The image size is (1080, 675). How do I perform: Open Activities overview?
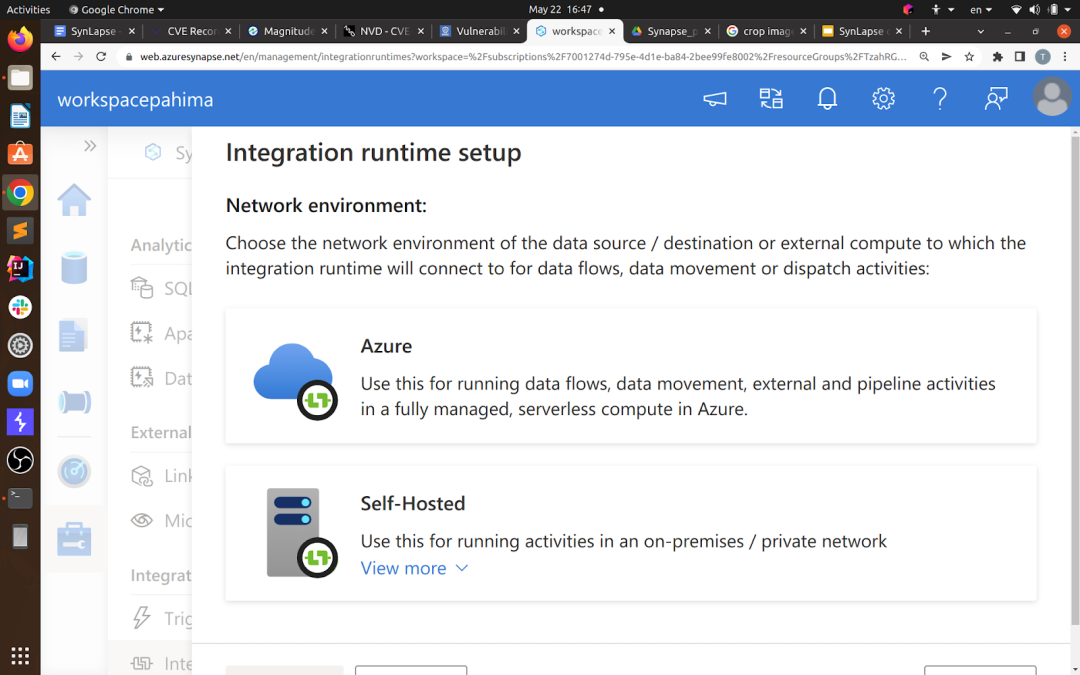click(28, 10)
